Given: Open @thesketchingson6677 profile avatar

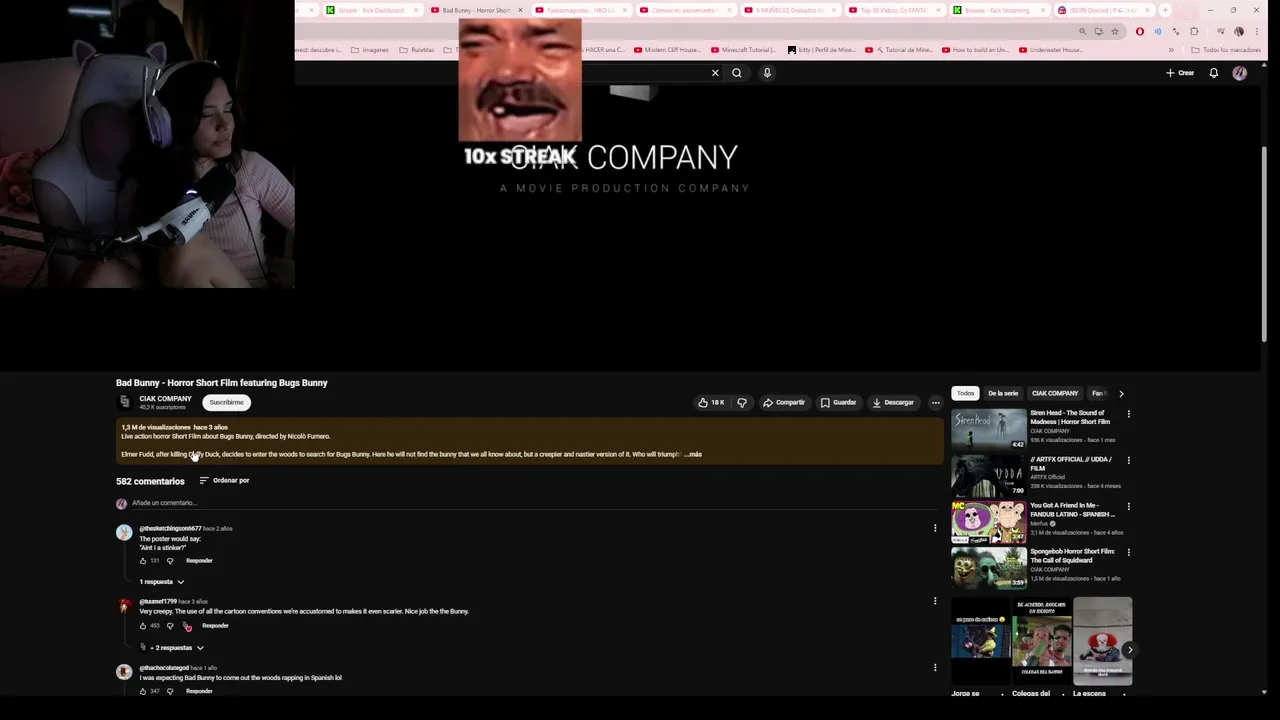Looking at the screenshot, I should [x=124, y=532].
